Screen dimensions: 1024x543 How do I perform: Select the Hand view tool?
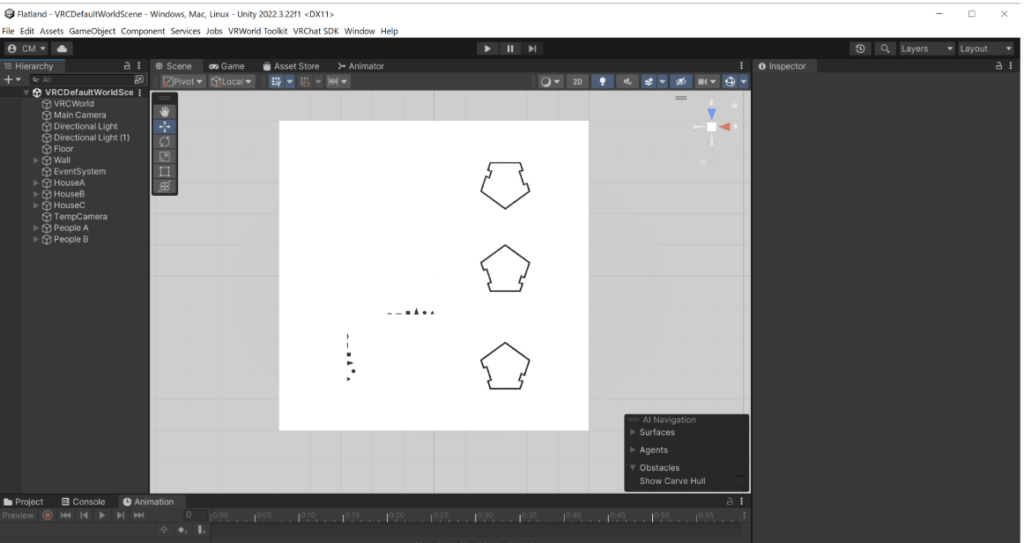165,112
